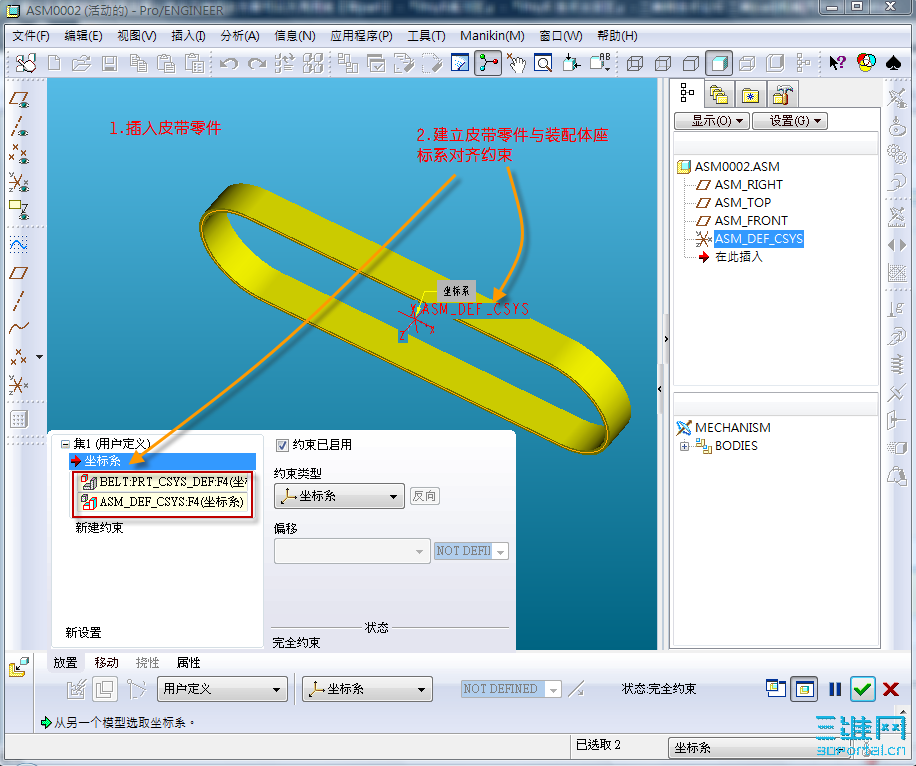Click the Save floppy disk icon
Screen dimensions: 916x766
[109, 63]
